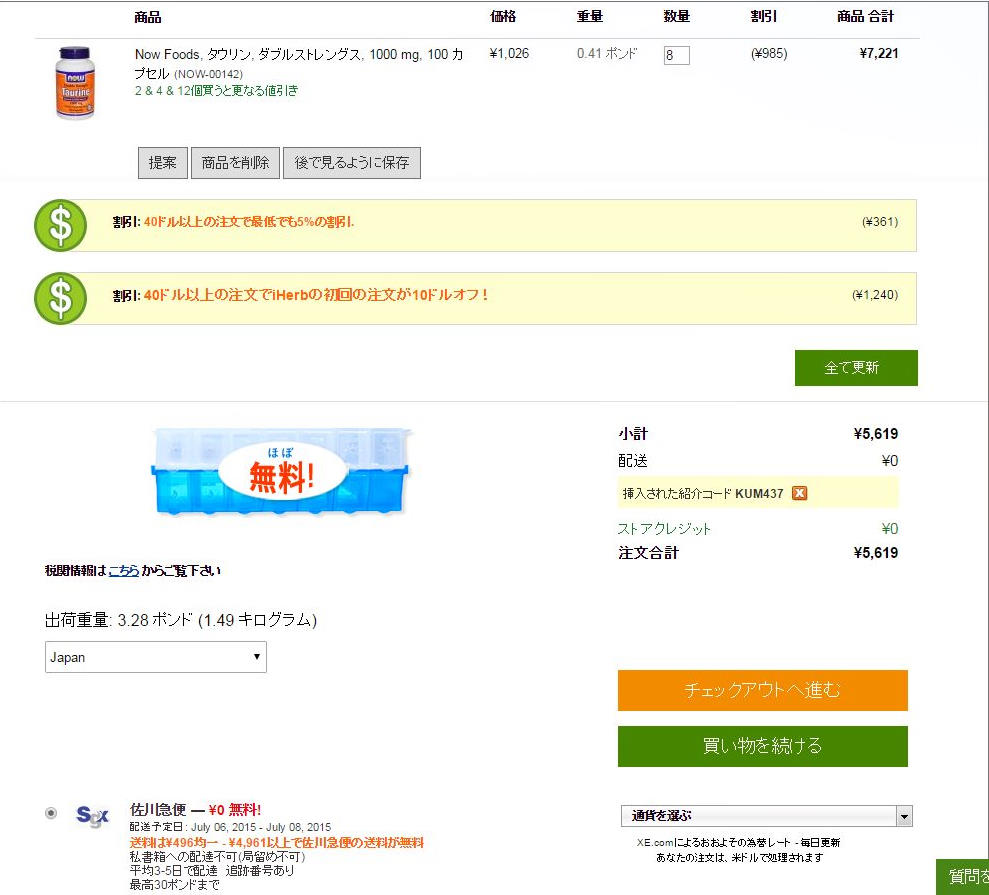Proceed to checkout with the orange button
Viewport: 989px width, 895px height.
[x=762, y=690]
